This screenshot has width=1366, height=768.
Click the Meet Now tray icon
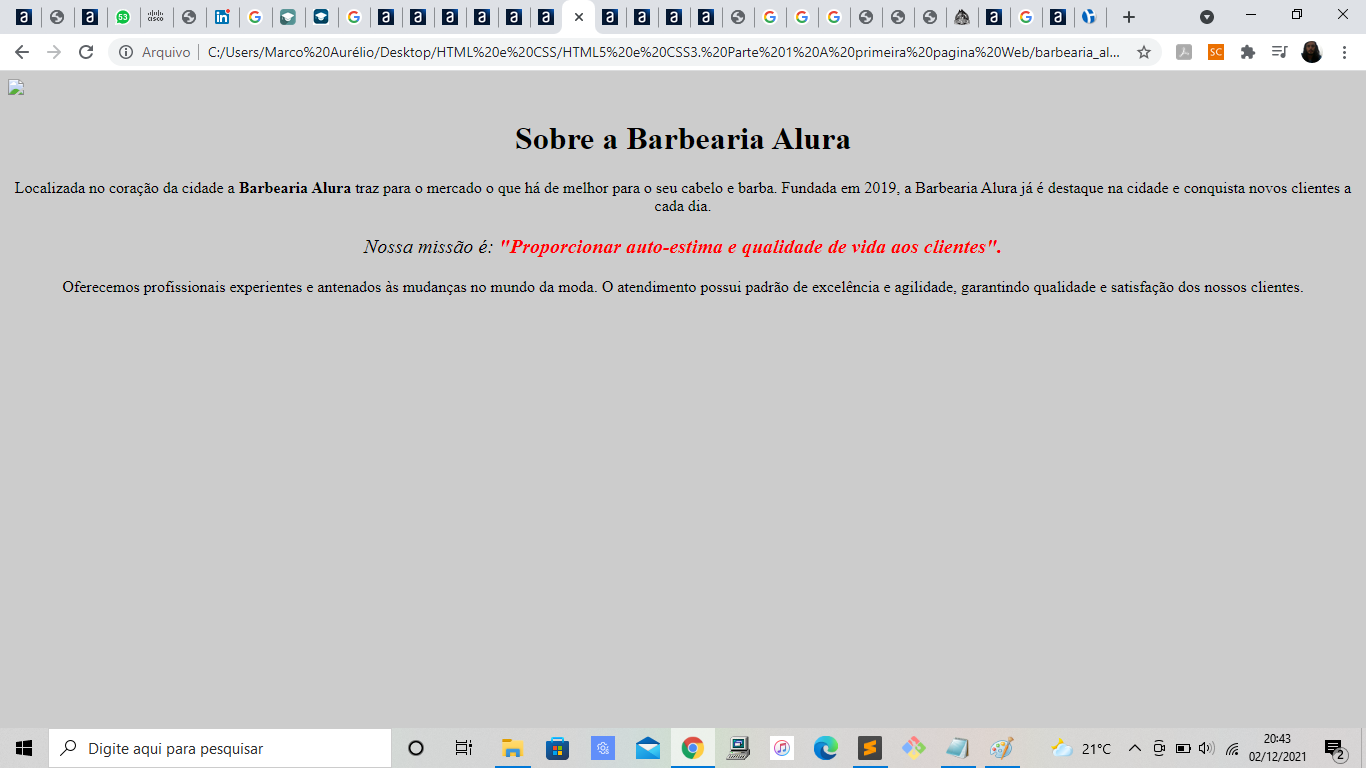(1159, 748)
